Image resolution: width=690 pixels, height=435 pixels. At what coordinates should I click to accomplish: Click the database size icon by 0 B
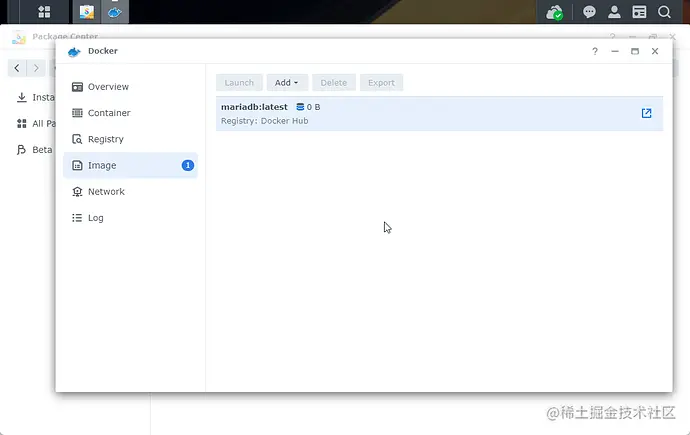click(300, 107)
